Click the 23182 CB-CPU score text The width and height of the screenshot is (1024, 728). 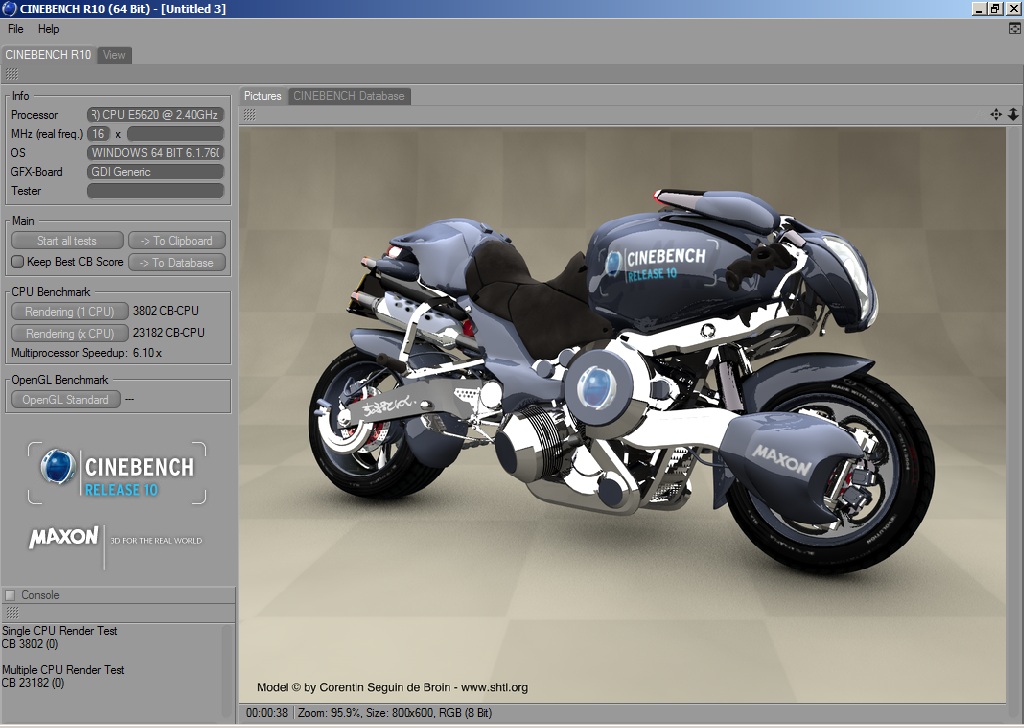[168, 333]
